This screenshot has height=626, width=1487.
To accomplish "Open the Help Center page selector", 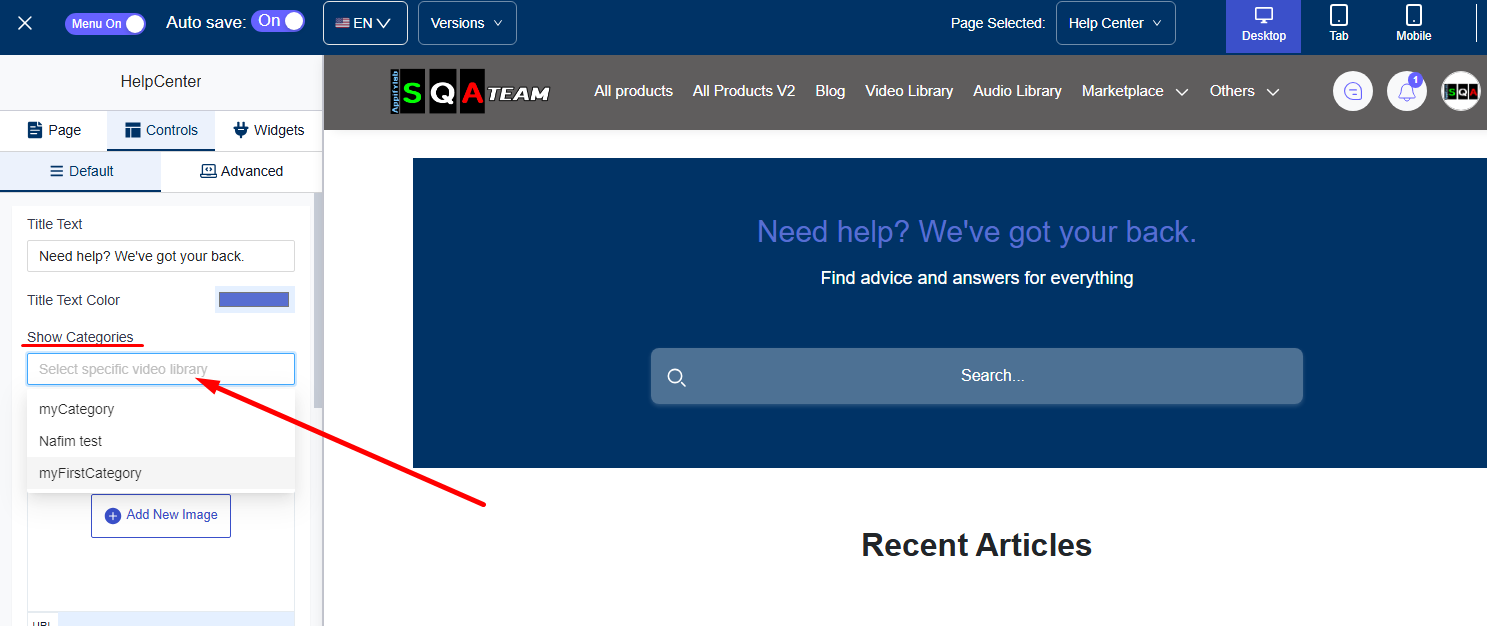I will point(1115,23).
